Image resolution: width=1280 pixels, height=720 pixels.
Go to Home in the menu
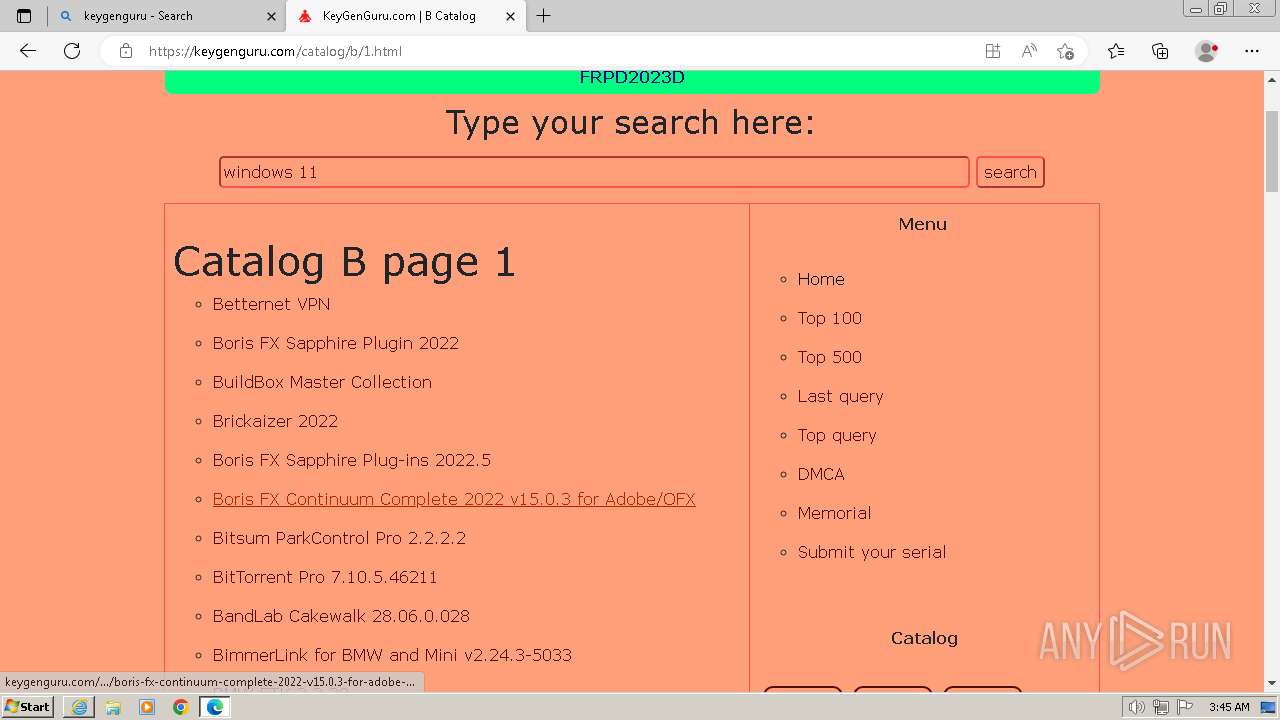click(x=821, y=279)
